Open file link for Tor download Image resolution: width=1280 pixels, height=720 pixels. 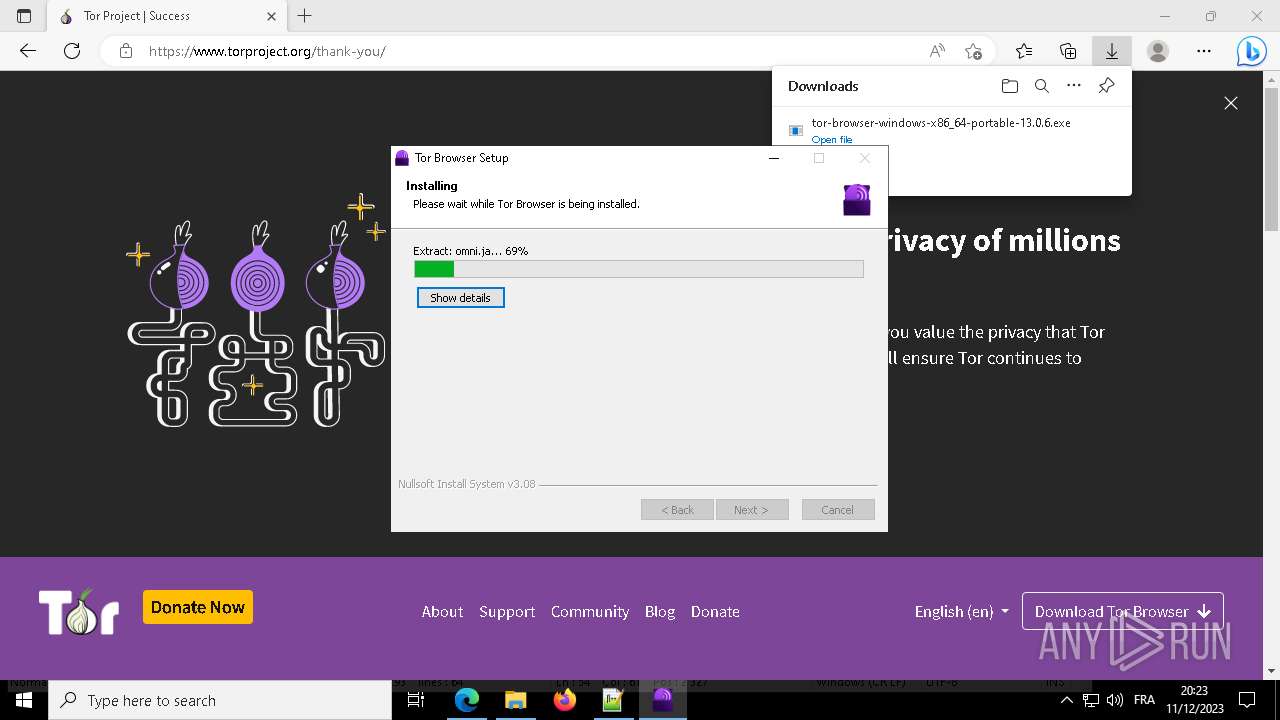pyautogui.click(x=832, y=140)
